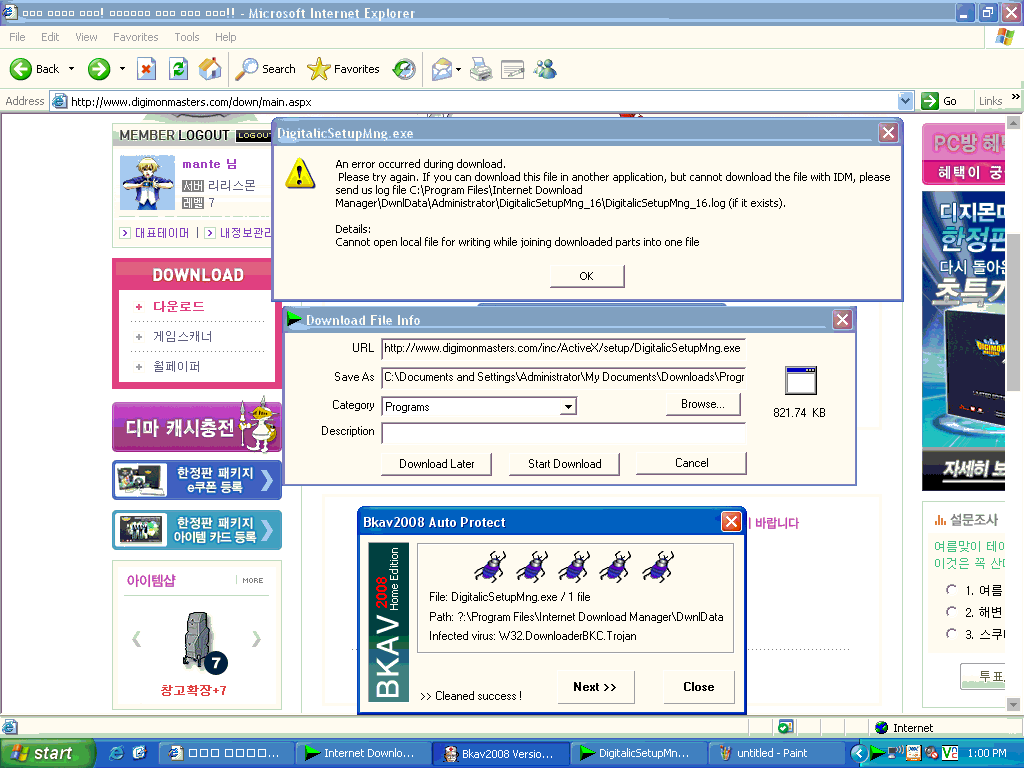
Task: Click the page icon in address bar
Action: (x=59, y=101)
